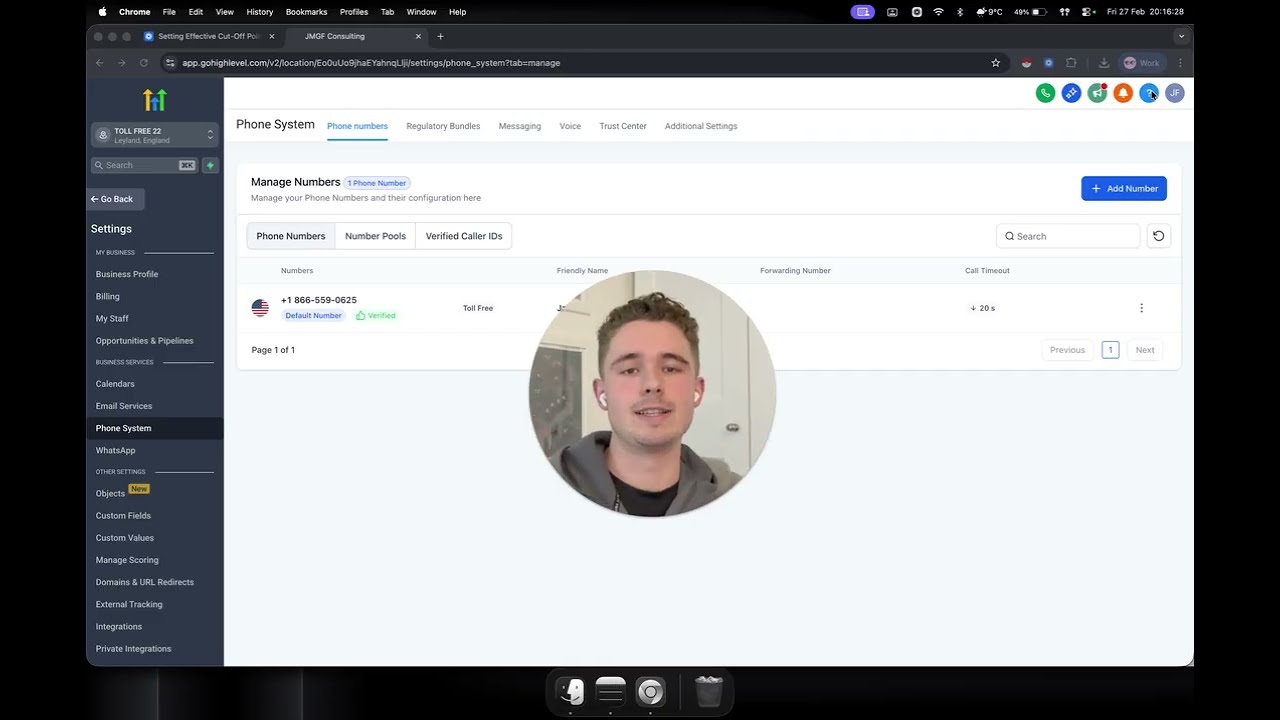Open the blue help question mark icon
Viewport: 1280px width, 720px height.
1149,93
